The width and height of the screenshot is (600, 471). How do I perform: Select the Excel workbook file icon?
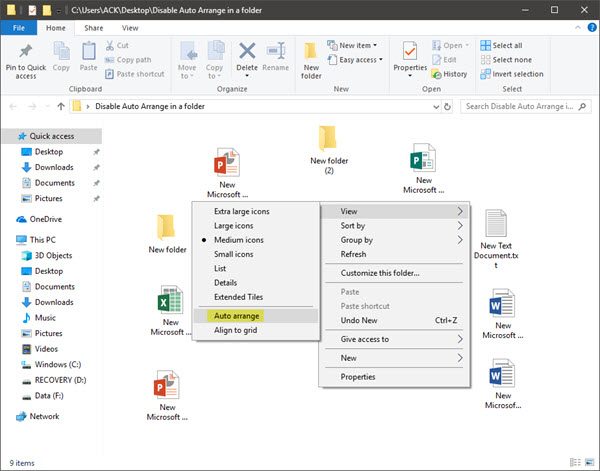click(170, 300)
